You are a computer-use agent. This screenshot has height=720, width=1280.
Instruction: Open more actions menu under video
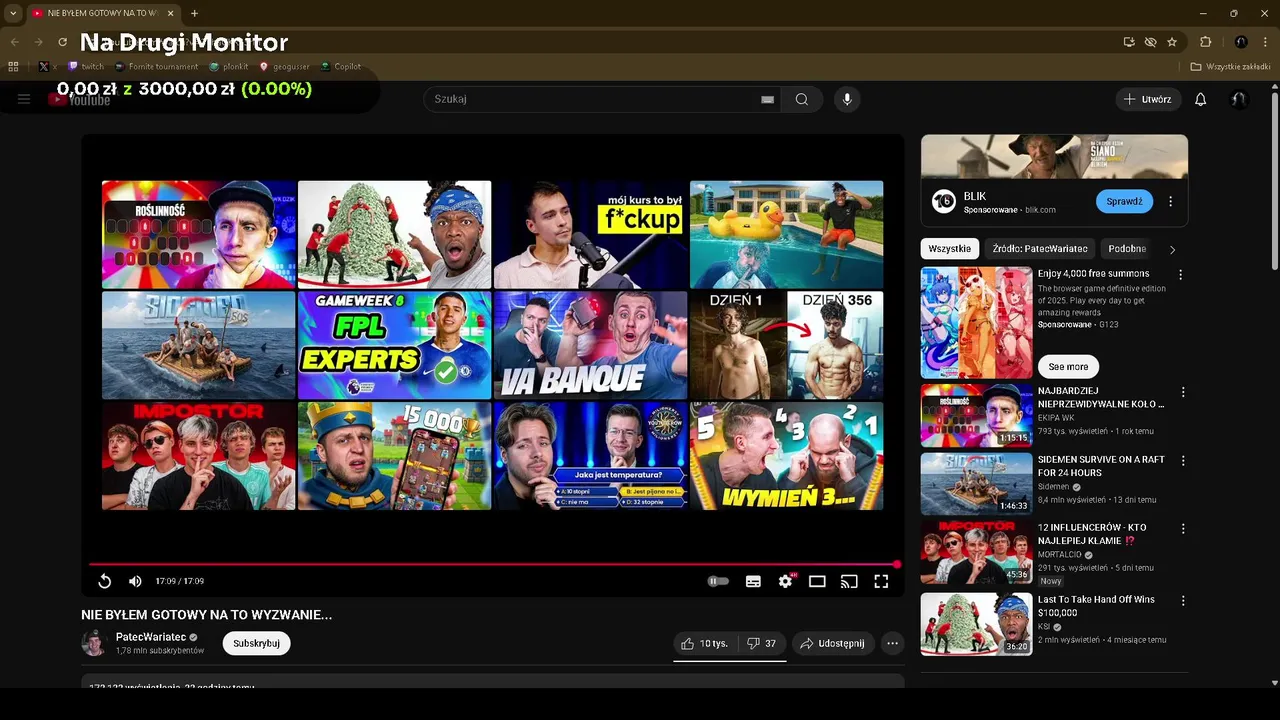(893, 643)
